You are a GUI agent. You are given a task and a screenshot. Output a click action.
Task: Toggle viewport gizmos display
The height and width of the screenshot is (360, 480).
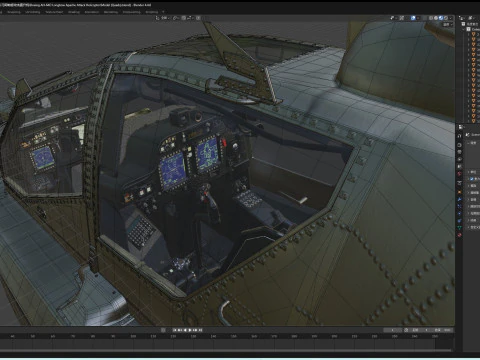pyautogui.click(x=401, y=18)
